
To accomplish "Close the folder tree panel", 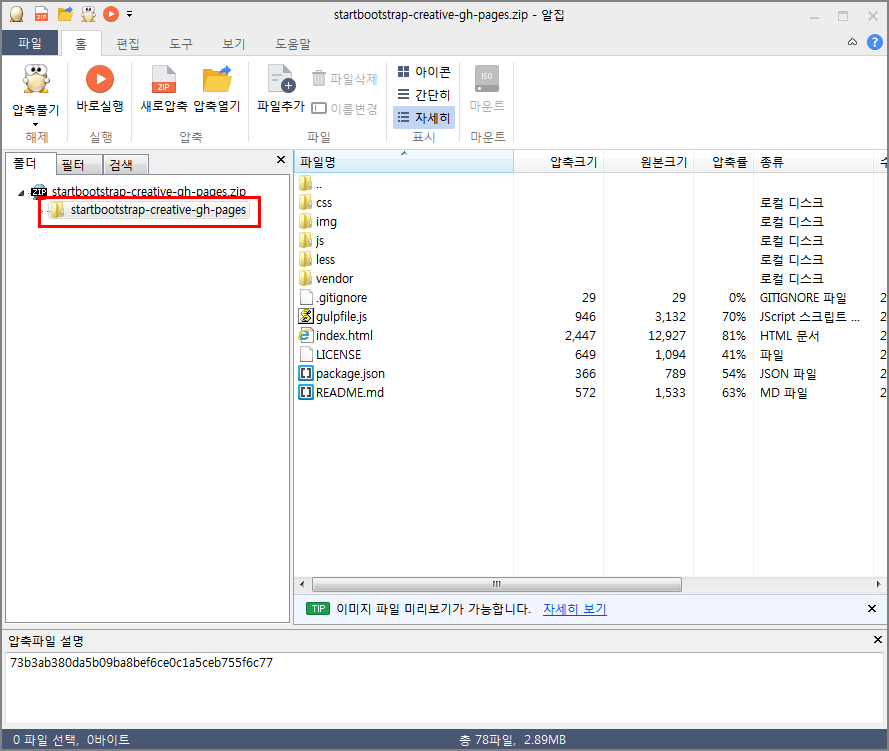I will (281, 160).
